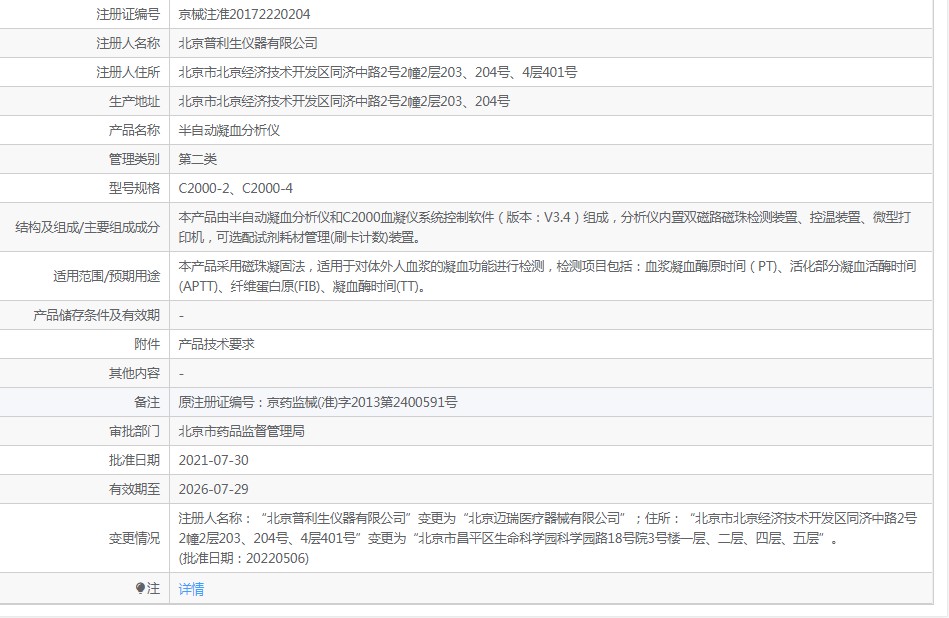
Task: Select the change approval date 20220506
Action: (277, 557)
